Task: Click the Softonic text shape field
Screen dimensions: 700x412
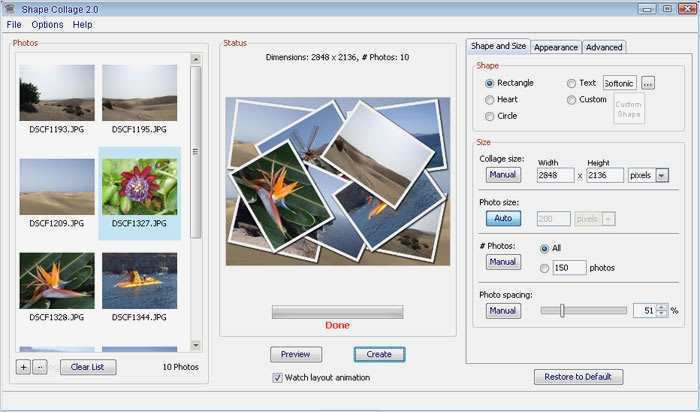Action: pos(620,83)
